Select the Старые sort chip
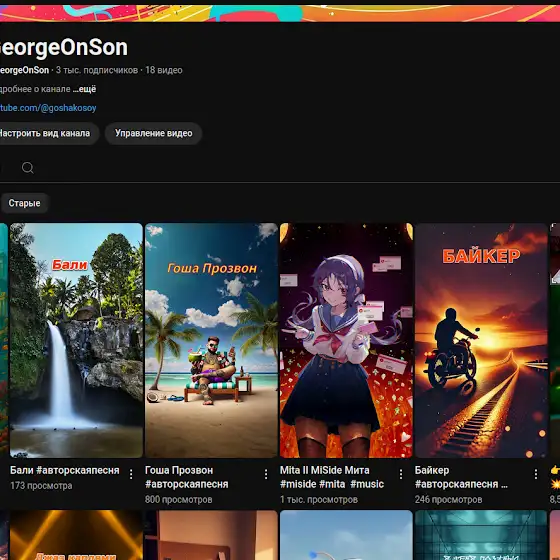 coord(24,203)
